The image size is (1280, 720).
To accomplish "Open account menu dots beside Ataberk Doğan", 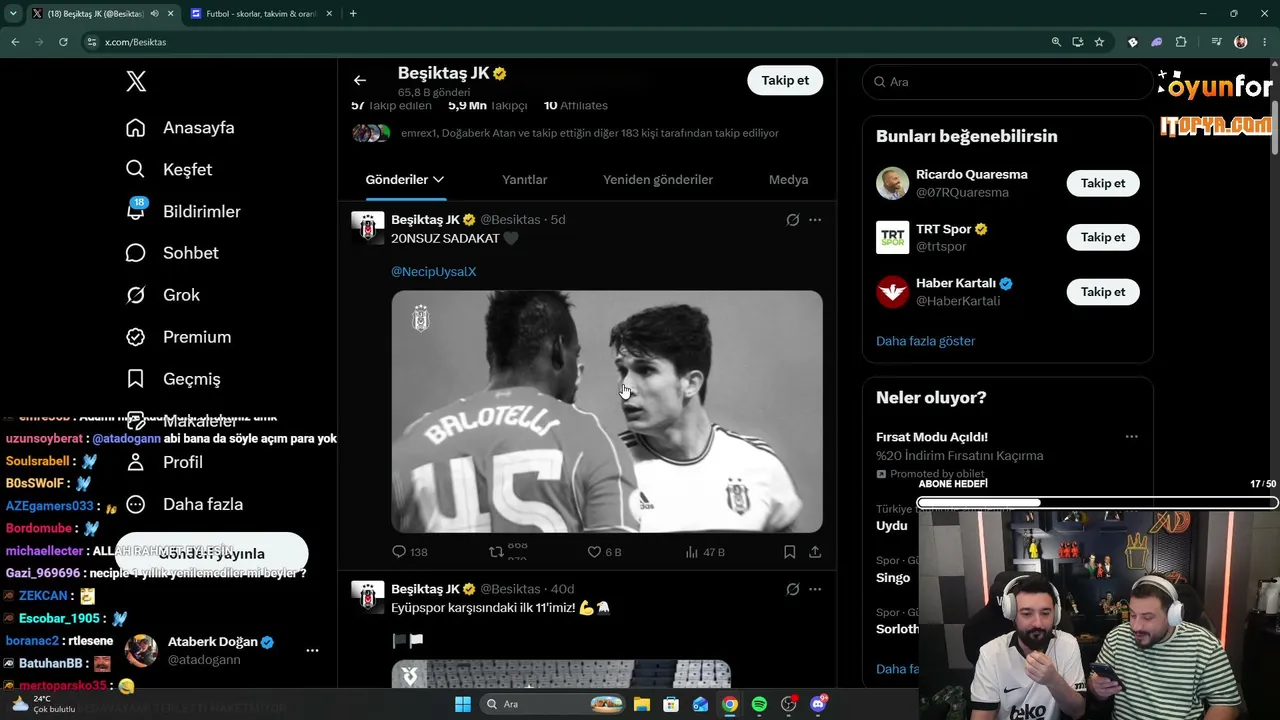I will [312, 650].
